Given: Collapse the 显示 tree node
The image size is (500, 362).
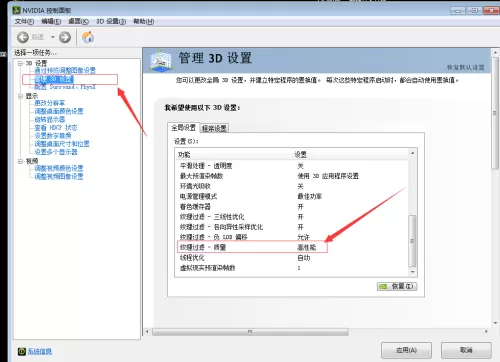Looking at the screenshot, I should [20, 96].
